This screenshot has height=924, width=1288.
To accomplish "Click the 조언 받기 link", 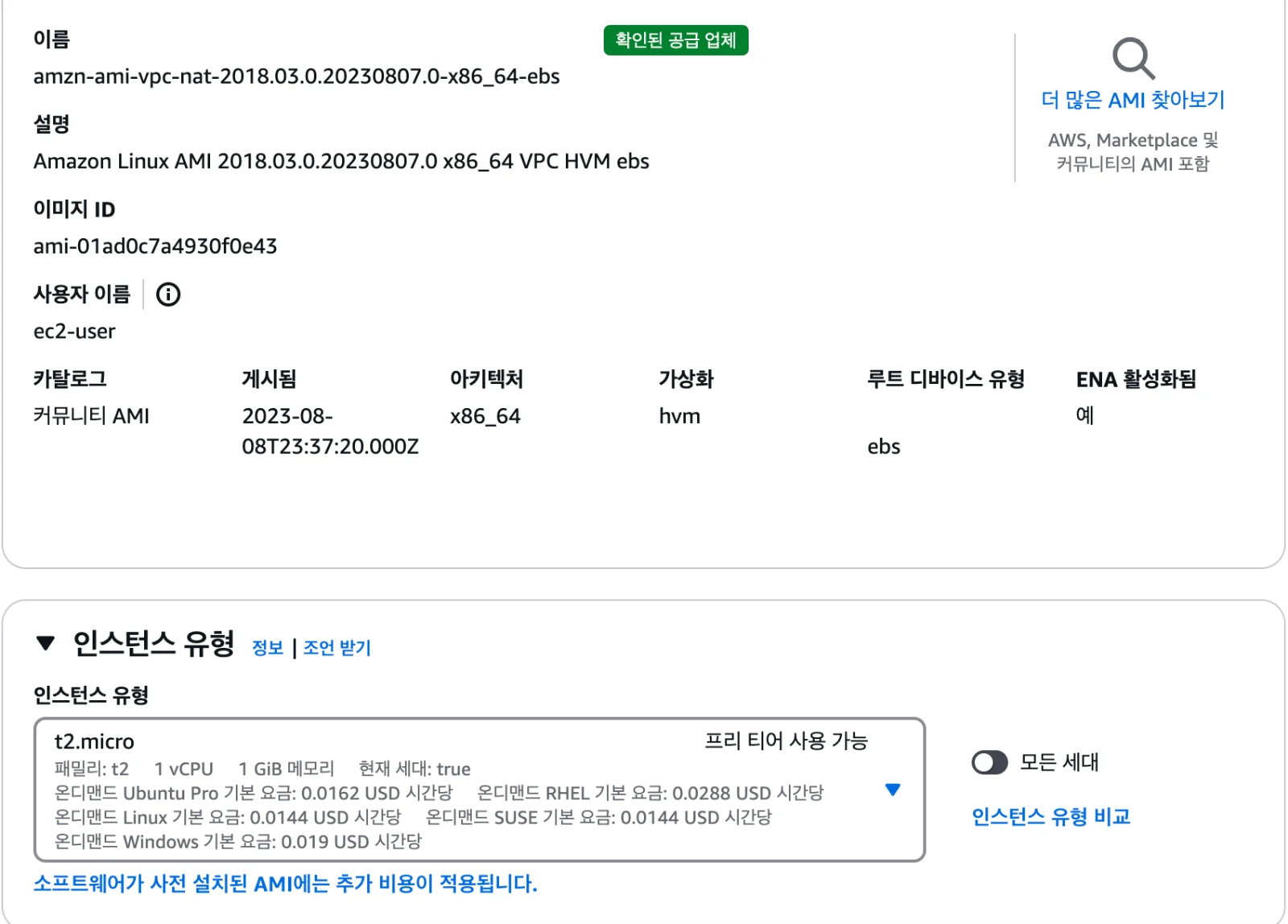I will (337, 648).
